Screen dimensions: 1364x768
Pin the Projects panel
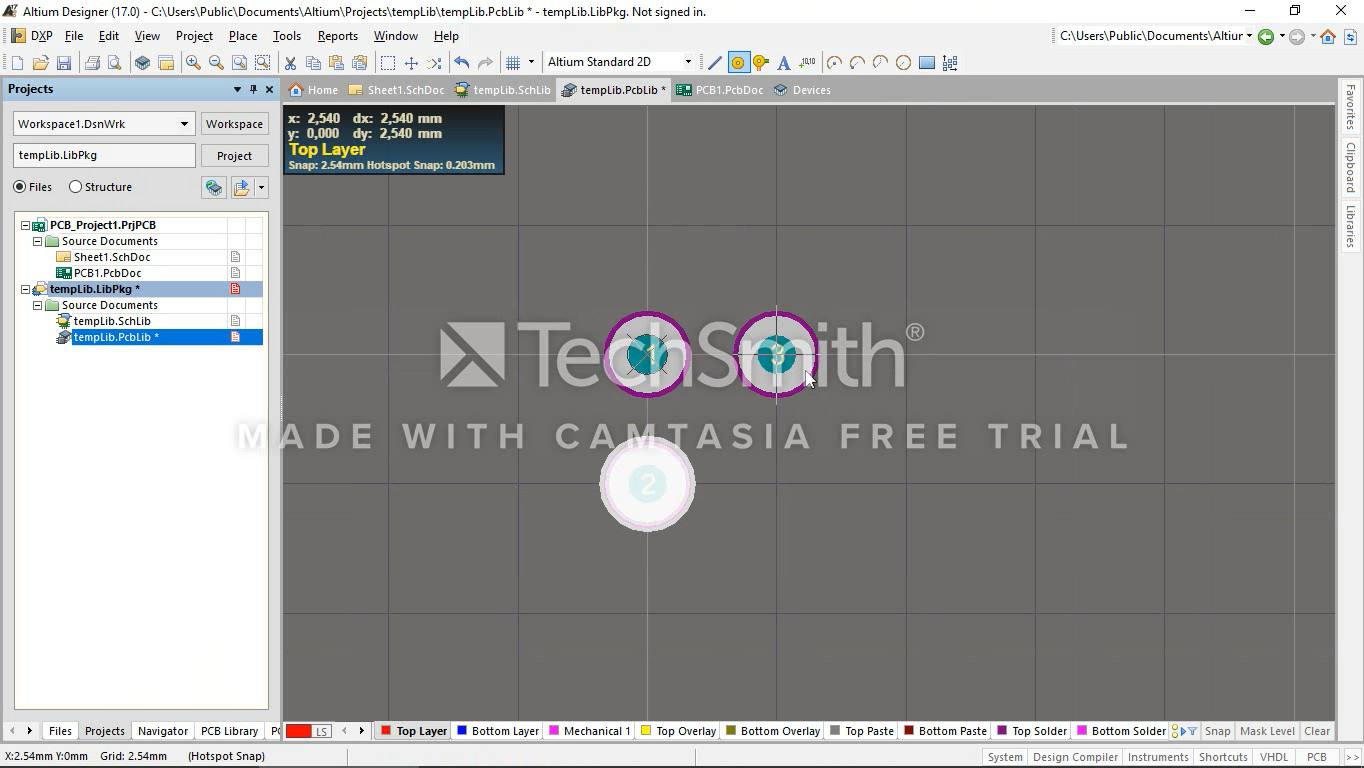253,89
